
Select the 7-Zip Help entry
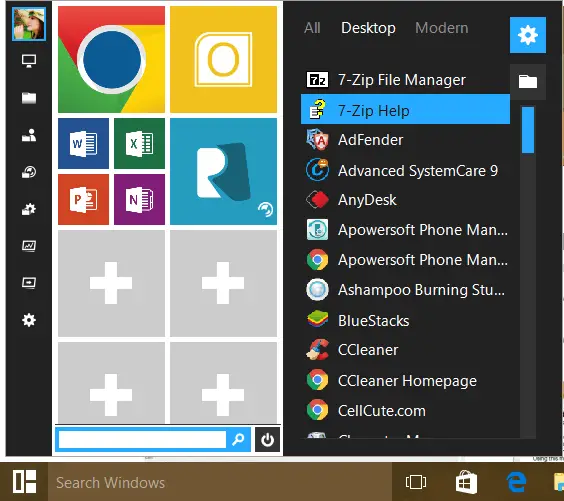click(405, 109)
